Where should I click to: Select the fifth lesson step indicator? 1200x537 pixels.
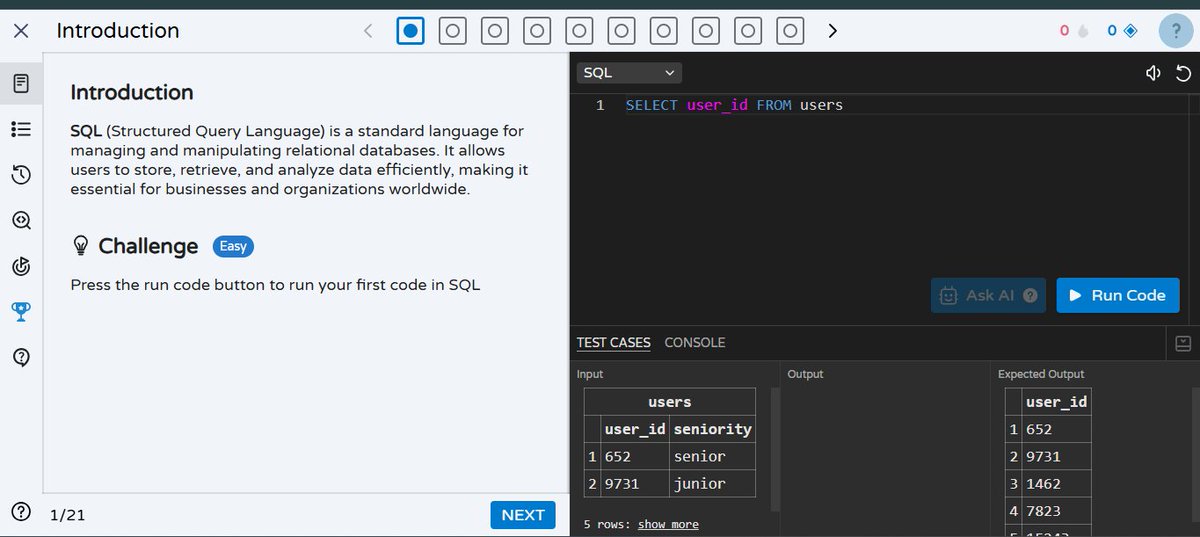point(578,31)
